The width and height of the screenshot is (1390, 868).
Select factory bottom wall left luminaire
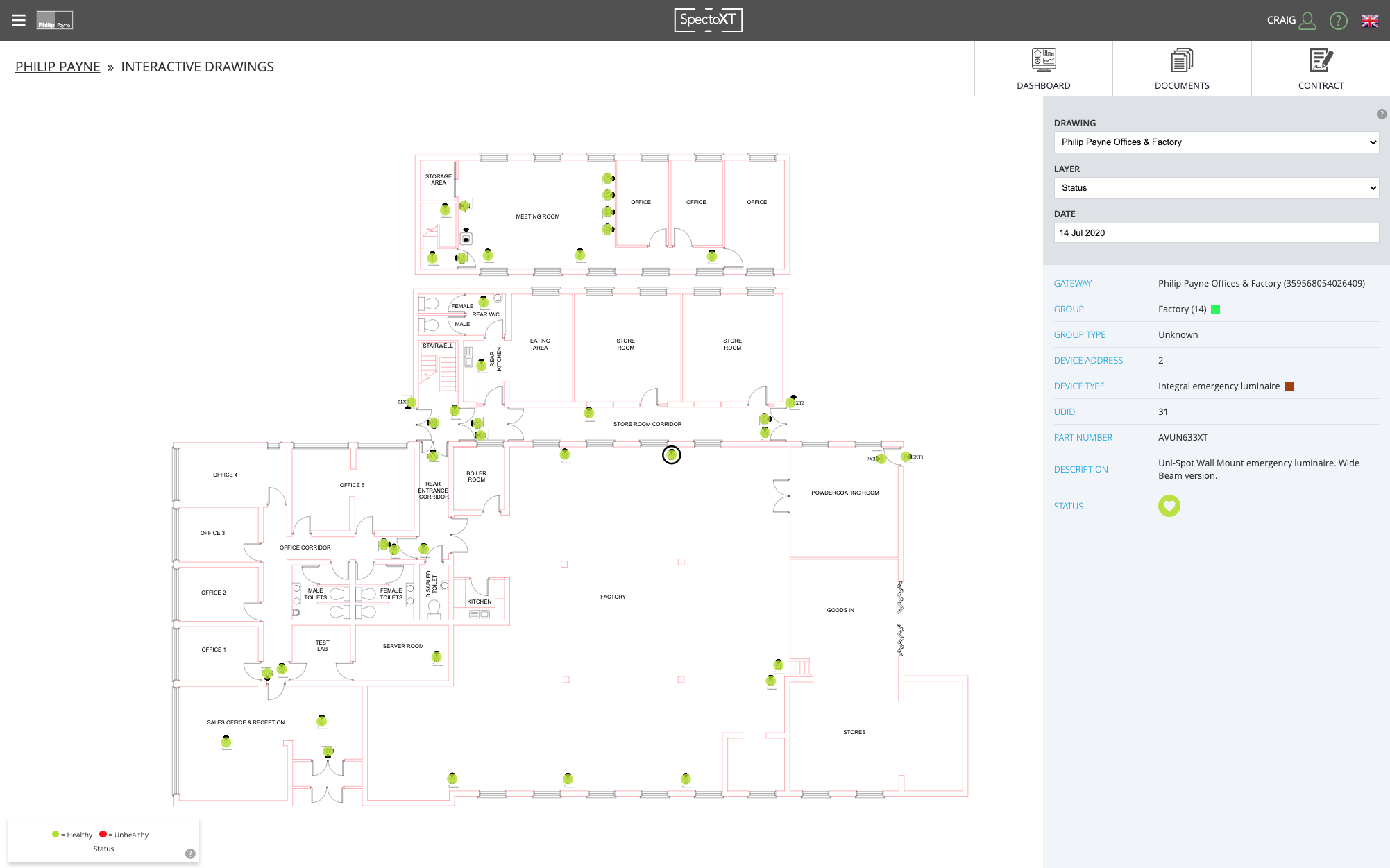tap(452, 779)
